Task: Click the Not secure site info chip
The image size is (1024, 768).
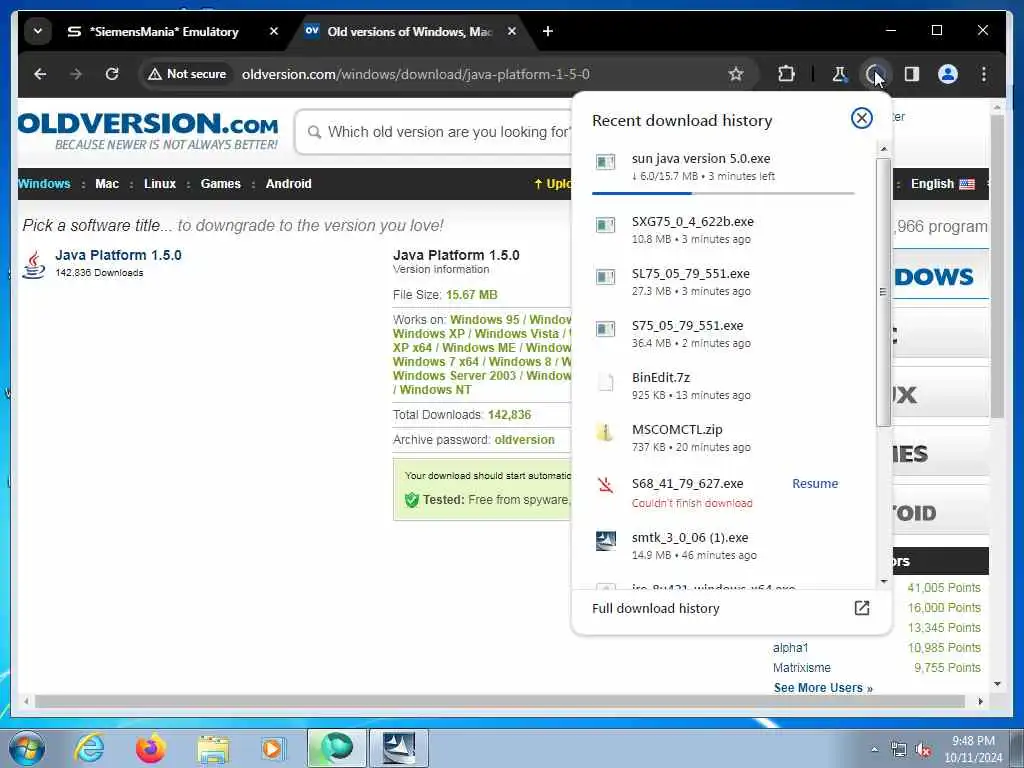Action: [x=187, y=74]
